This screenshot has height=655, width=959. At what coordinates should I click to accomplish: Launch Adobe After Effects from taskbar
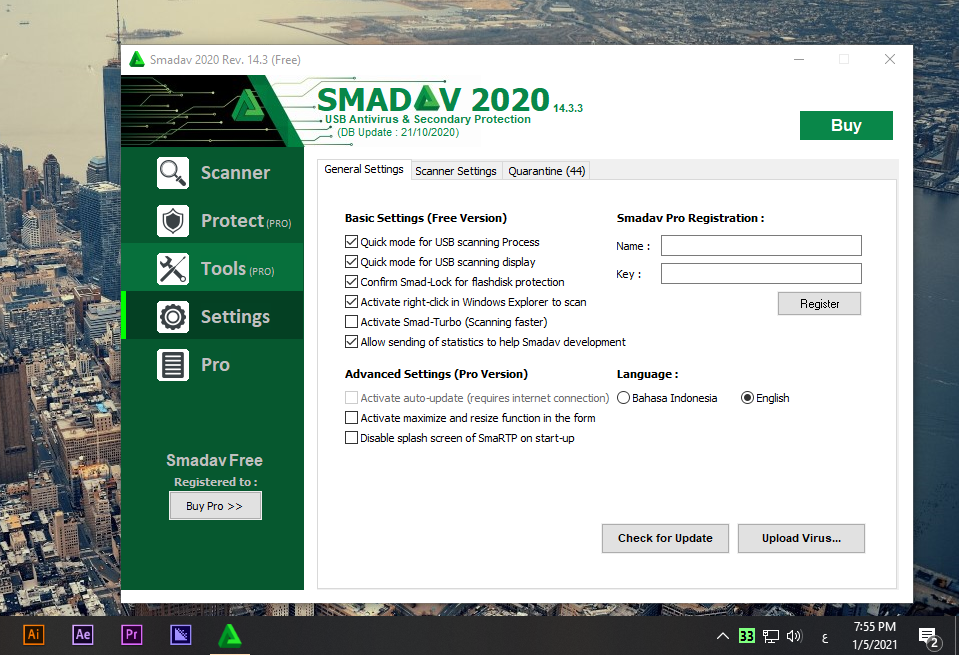83,634
